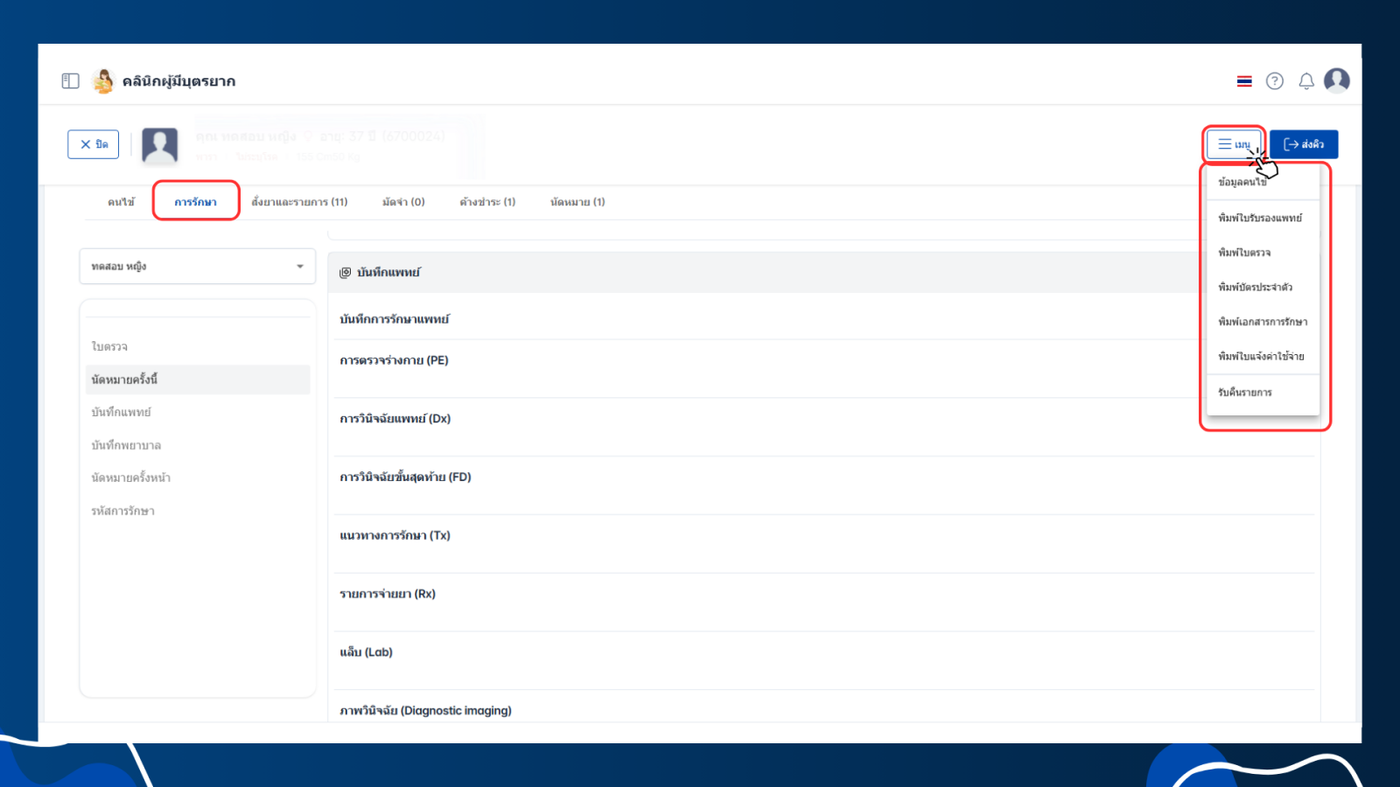1400x787 pixels.
Task: Click the แล็บ (Lab) row
Action: 824,661
